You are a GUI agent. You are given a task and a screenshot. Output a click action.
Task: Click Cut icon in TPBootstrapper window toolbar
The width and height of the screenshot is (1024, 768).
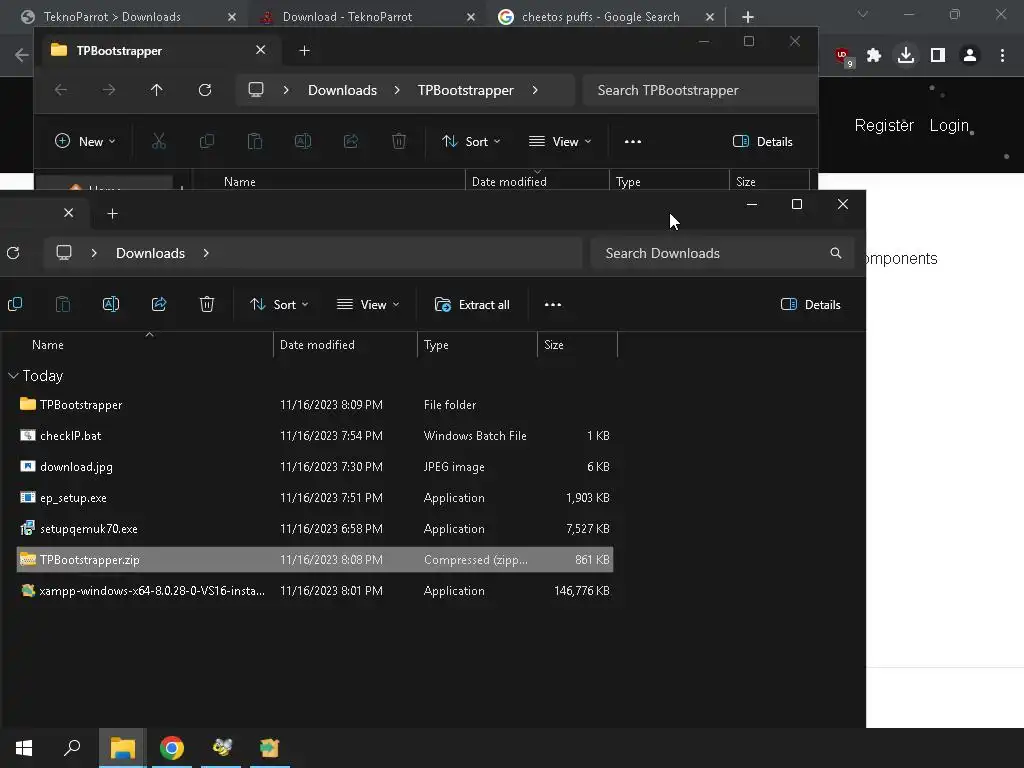pyautogui.click(x=159, y=141)
